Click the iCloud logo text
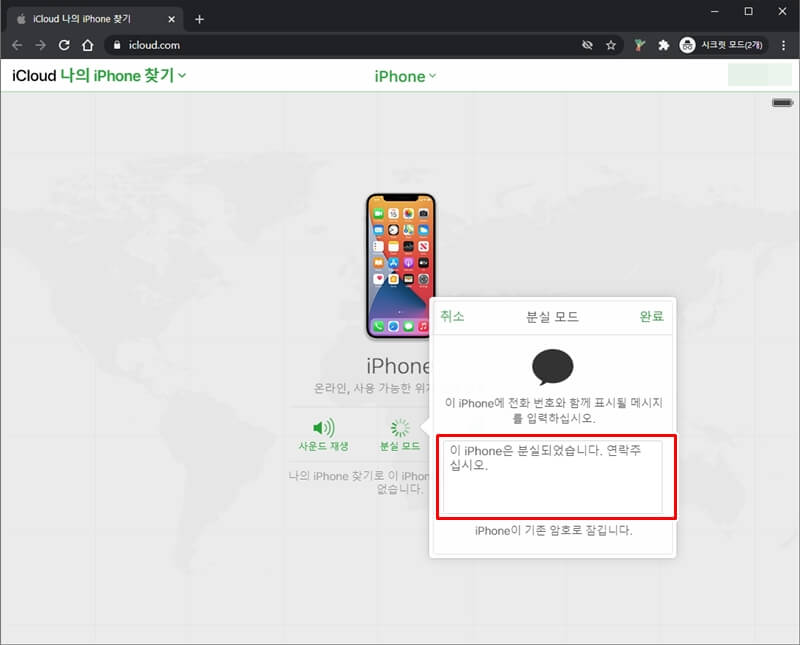800x645 pixels. pos(34,76)
